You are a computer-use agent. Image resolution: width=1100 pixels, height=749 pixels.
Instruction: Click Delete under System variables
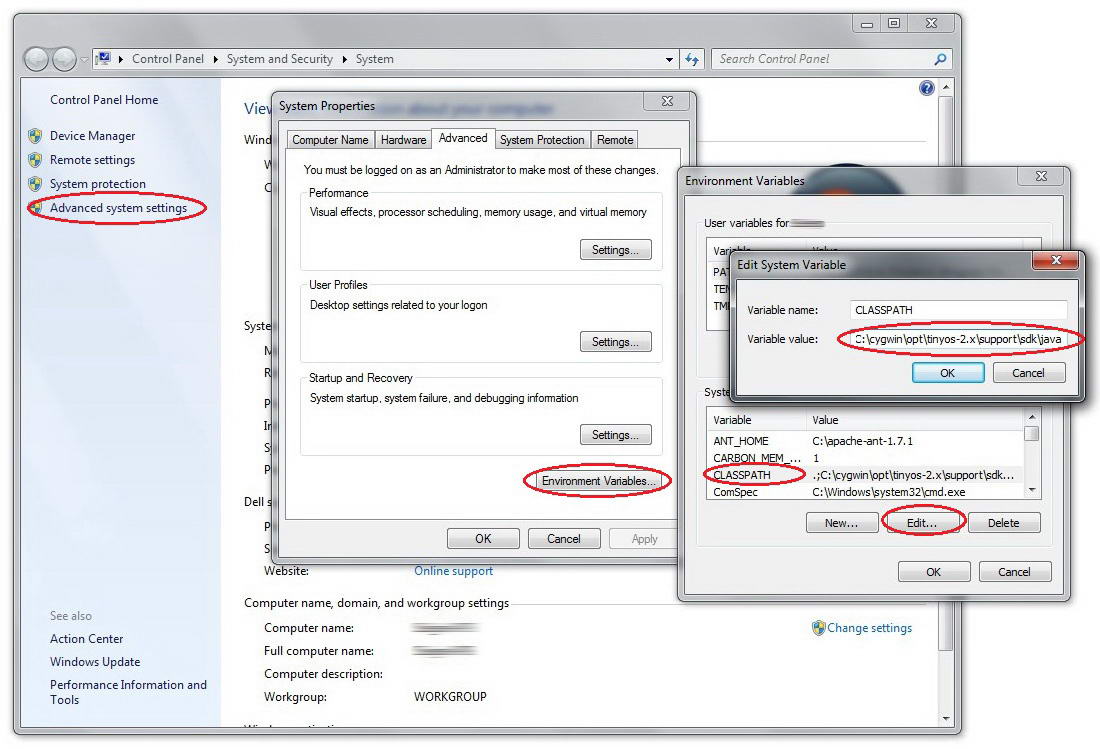[x=1004, y=523]
